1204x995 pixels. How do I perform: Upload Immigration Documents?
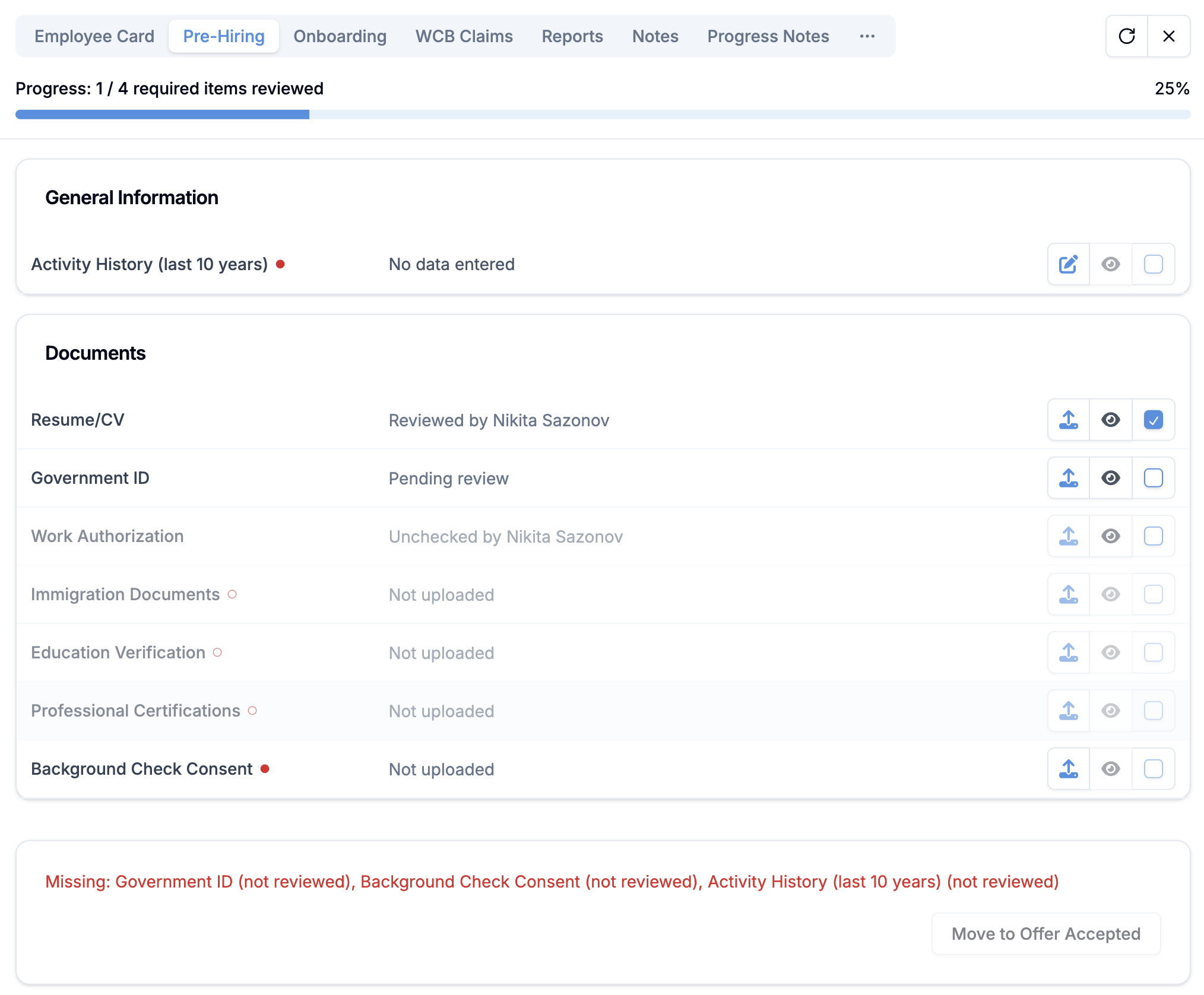click(1068, 594)
